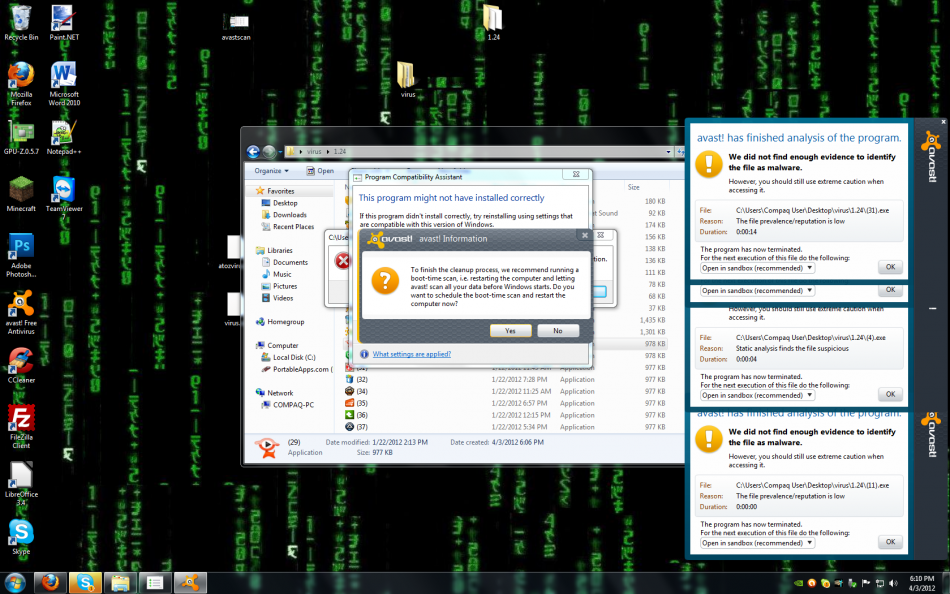
Task: Select Favorites in the Explorer navigation pane
Action: [x=281, y=191]
